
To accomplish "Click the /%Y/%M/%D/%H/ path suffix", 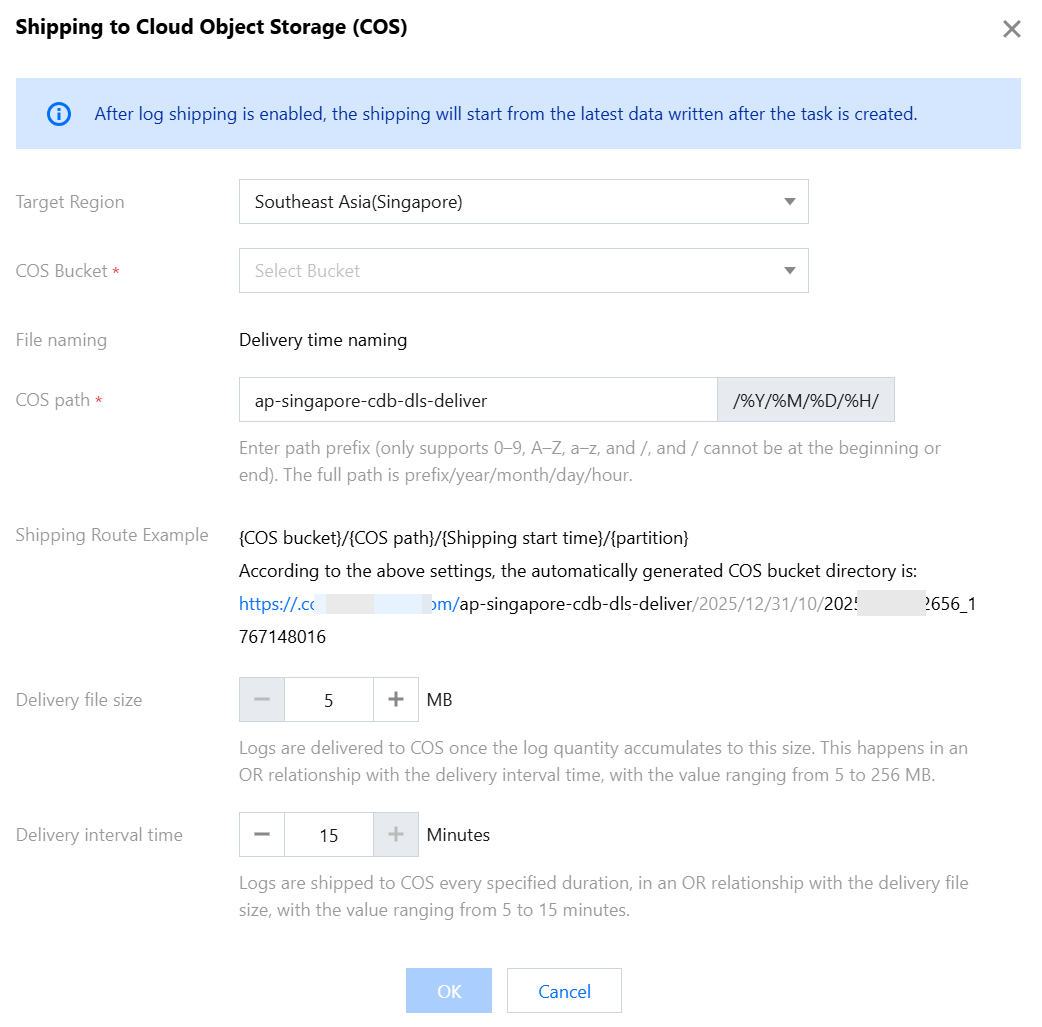I will (806, 400).
